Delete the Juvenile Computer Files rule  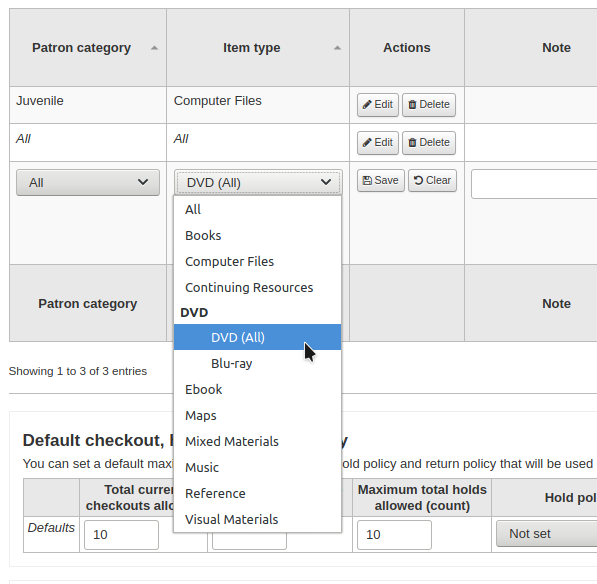pyautogui.click(x=429, y=105)
